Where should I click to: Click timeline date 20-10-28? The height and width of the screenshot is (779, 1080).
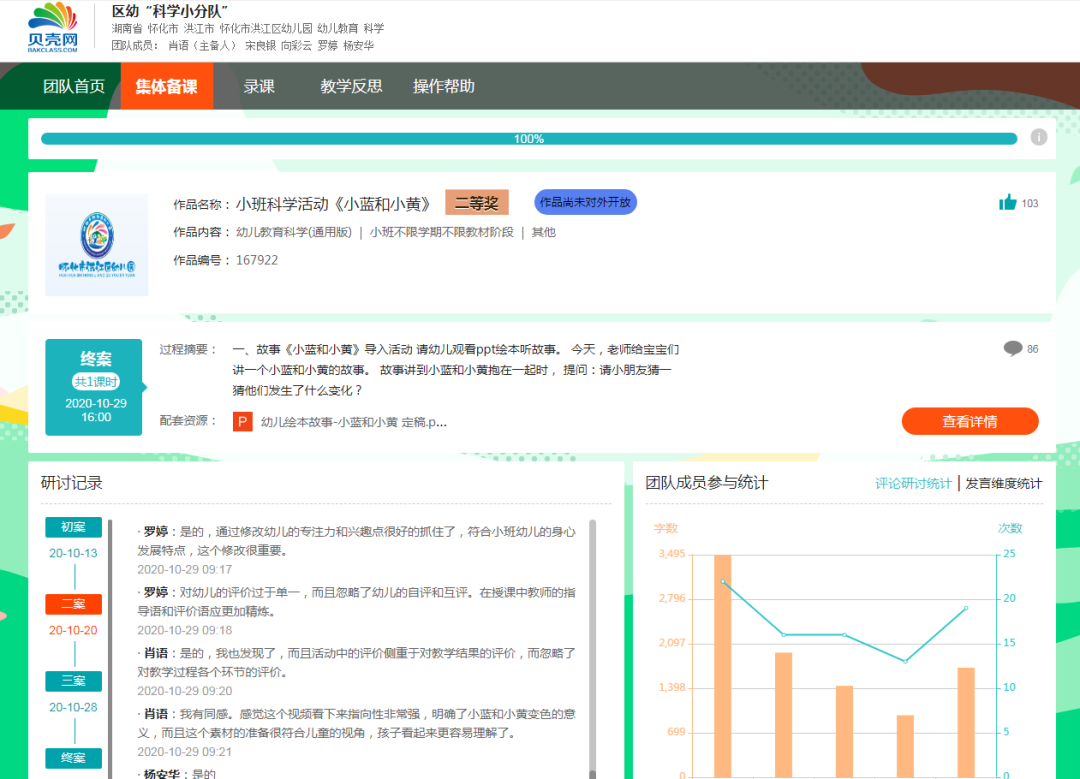point(73,707)
